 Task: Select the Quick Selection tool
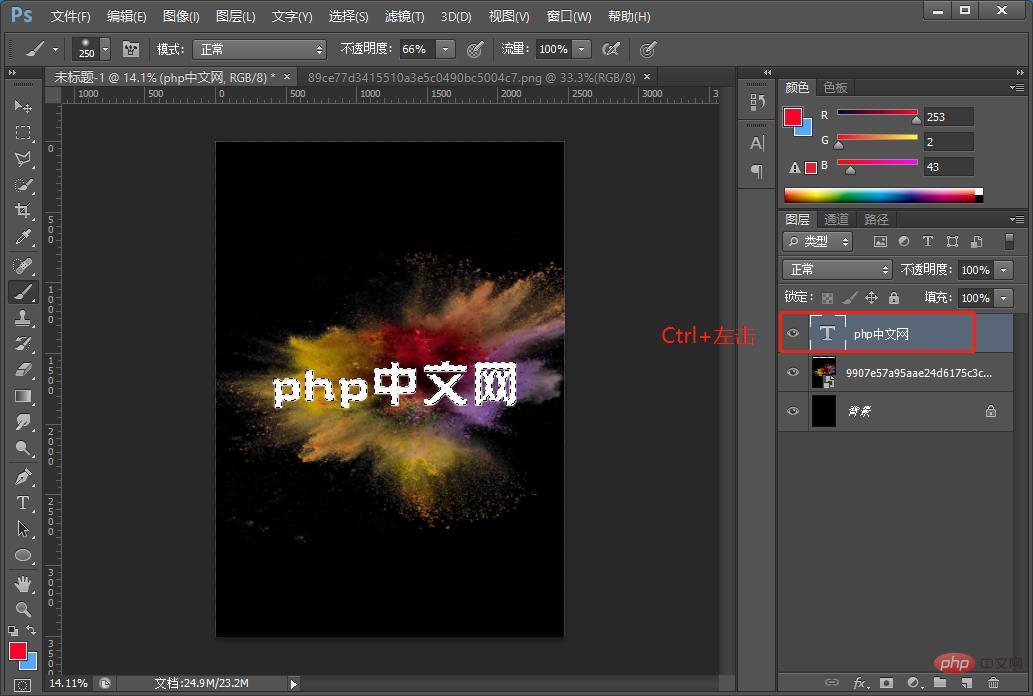point(23,185)
